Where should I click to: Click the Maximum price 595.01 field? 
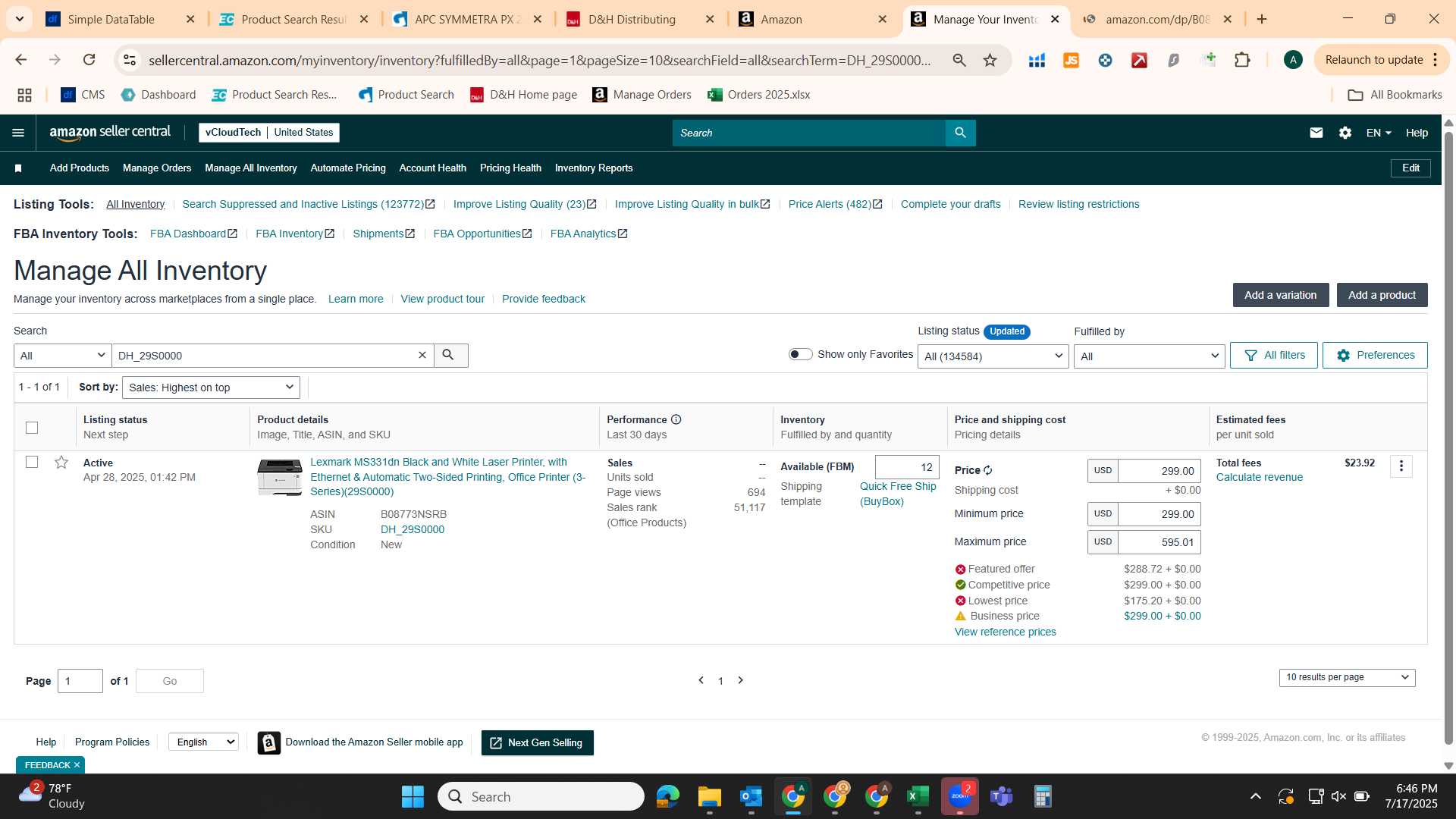click(1159, 542)
